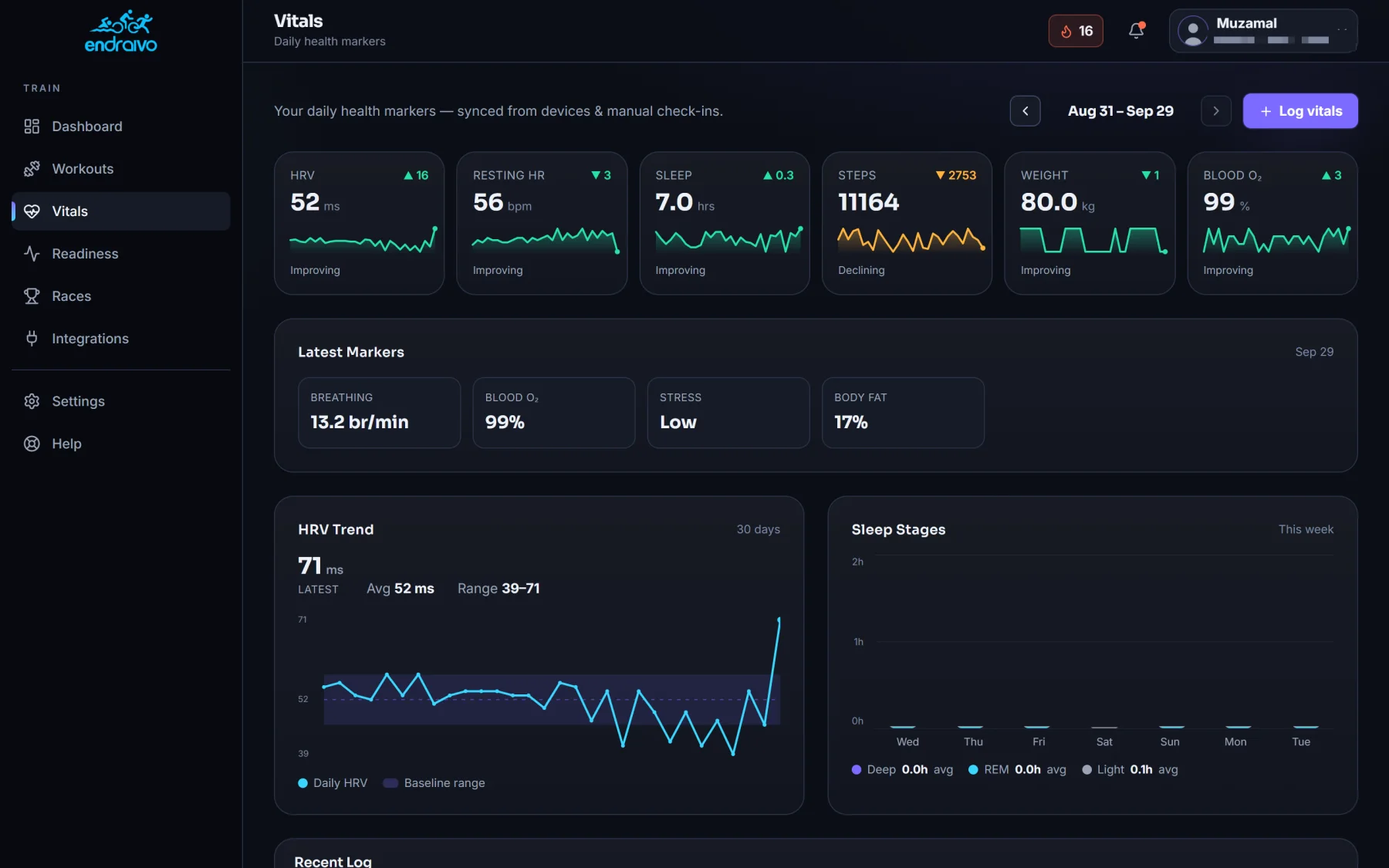
Task: Open the Blood O₂ summary card
Action: (x=1272, y=223)
